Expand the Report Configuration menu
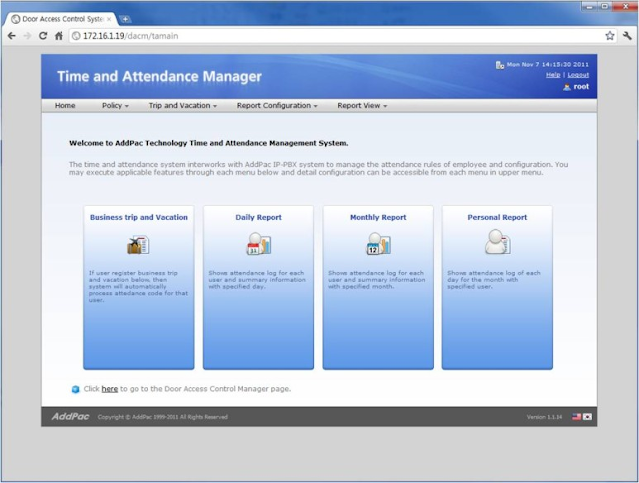Viewport: 639px width, 483px height. click(x=277, y=106)
